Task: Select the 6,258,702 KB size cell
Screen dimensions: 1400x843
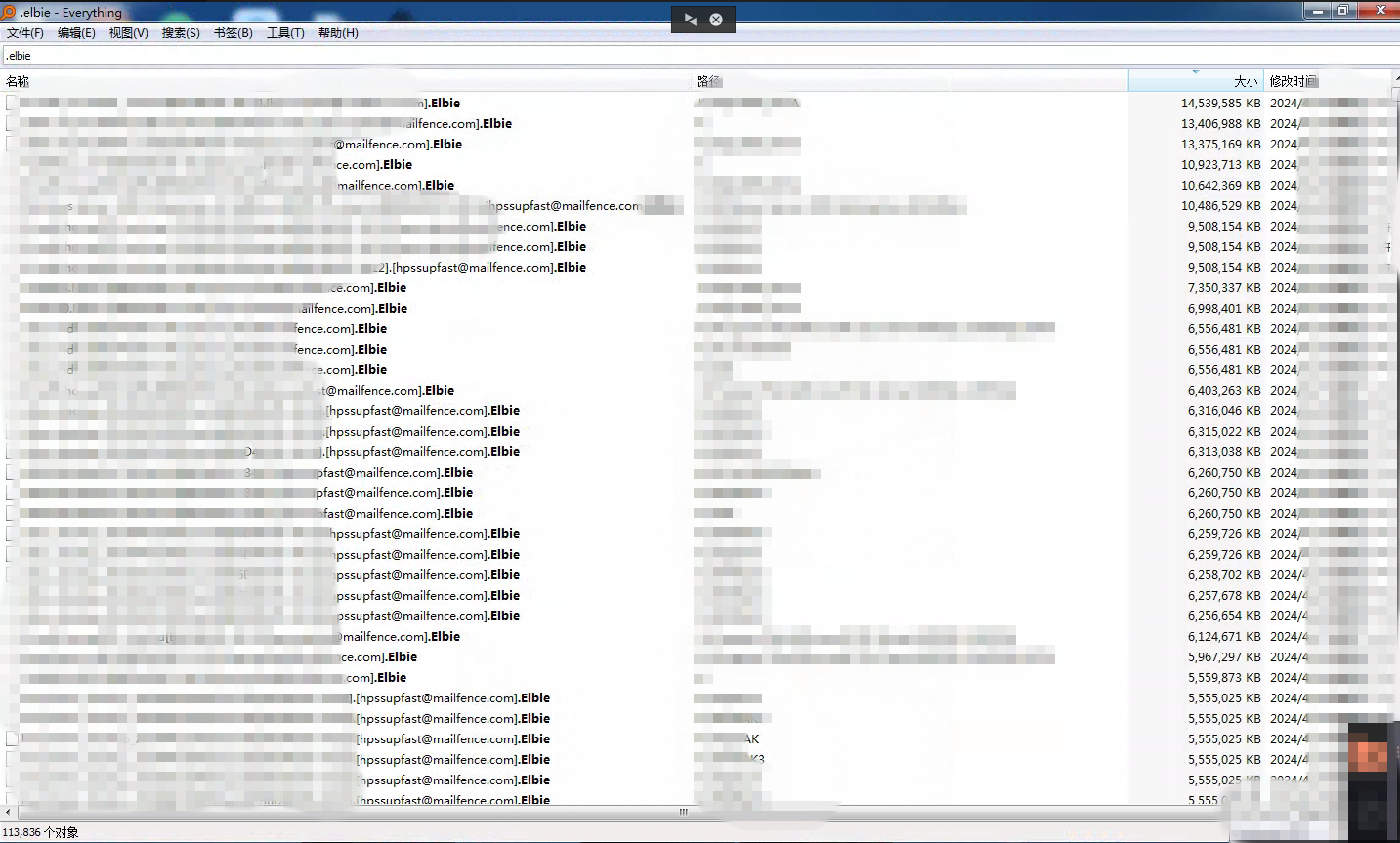Action: pos(1224,574)
